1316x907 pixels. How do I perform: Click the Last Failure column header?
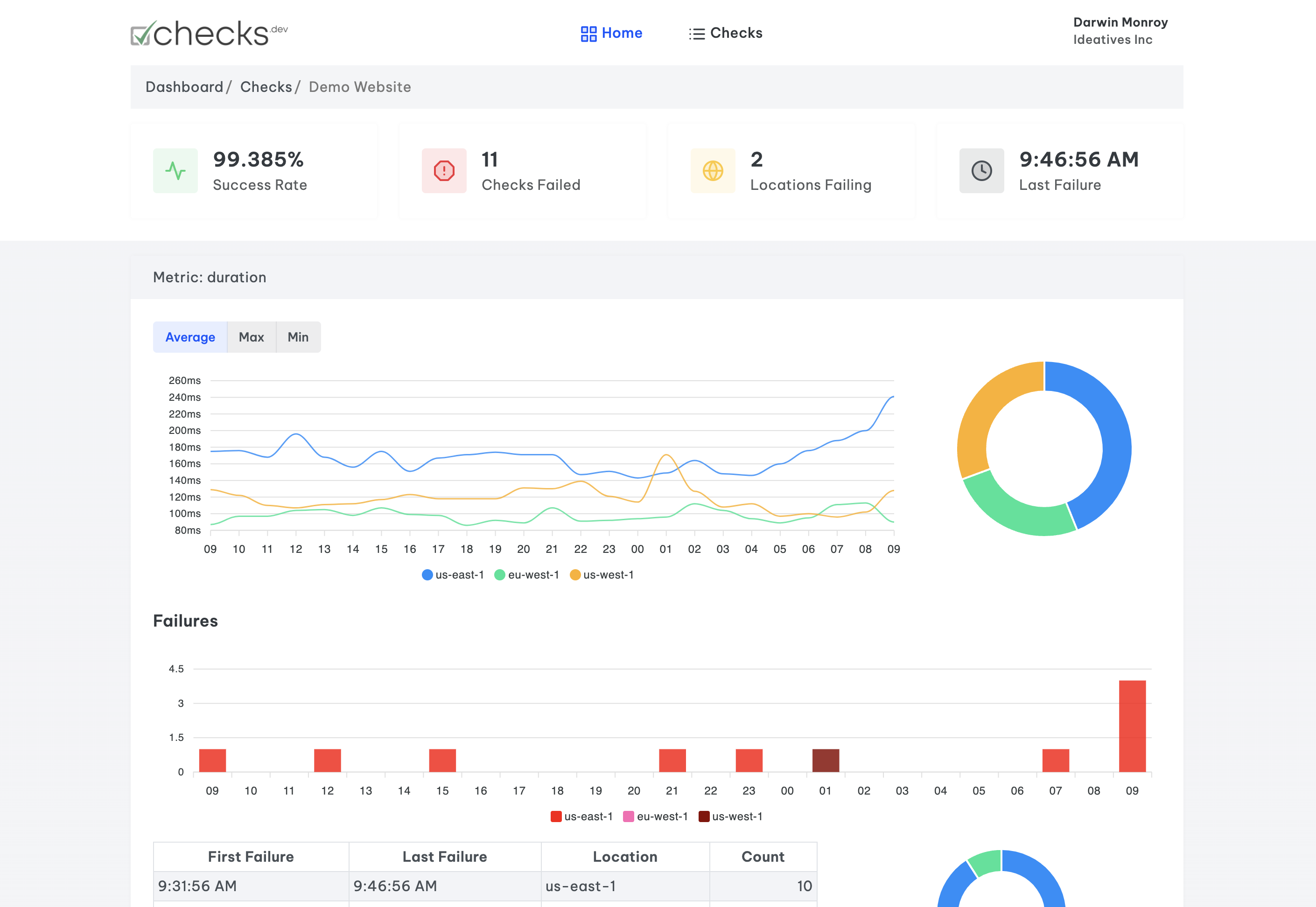click(445, 857)
